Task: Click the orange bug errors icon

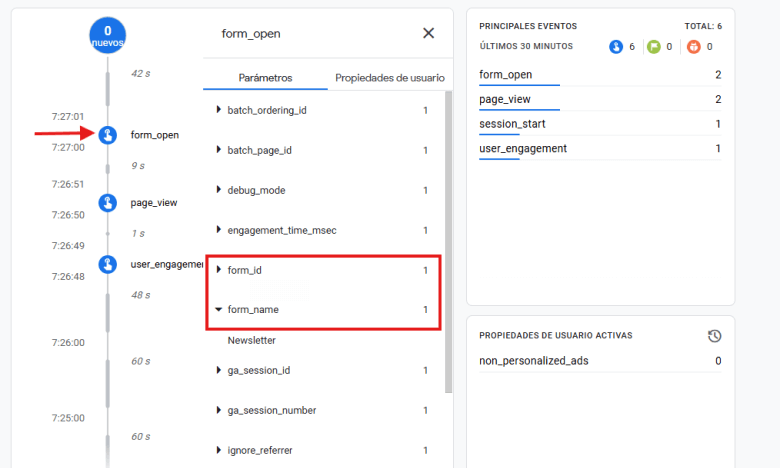Action: pyautogui.click(x=693, y=47)
